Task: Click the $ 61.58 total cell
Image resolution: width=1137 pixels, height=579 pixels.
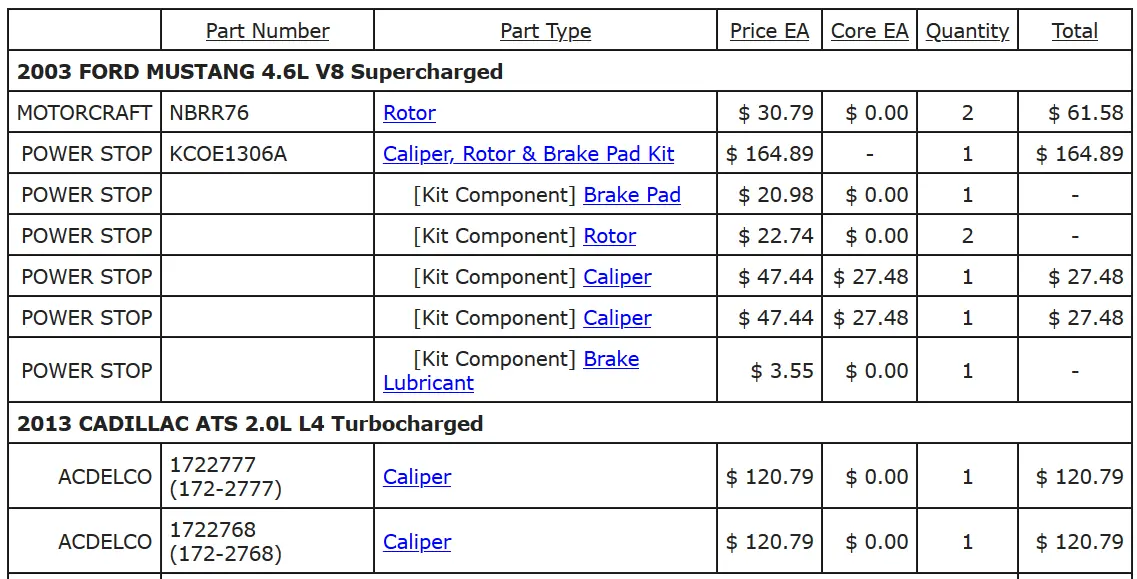Action: click(x=1075, y=113)
